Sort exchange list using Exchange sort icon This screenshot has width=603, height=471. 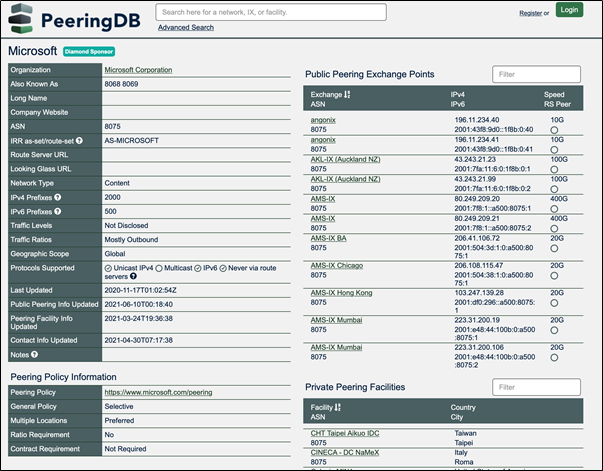coord(347,95)
